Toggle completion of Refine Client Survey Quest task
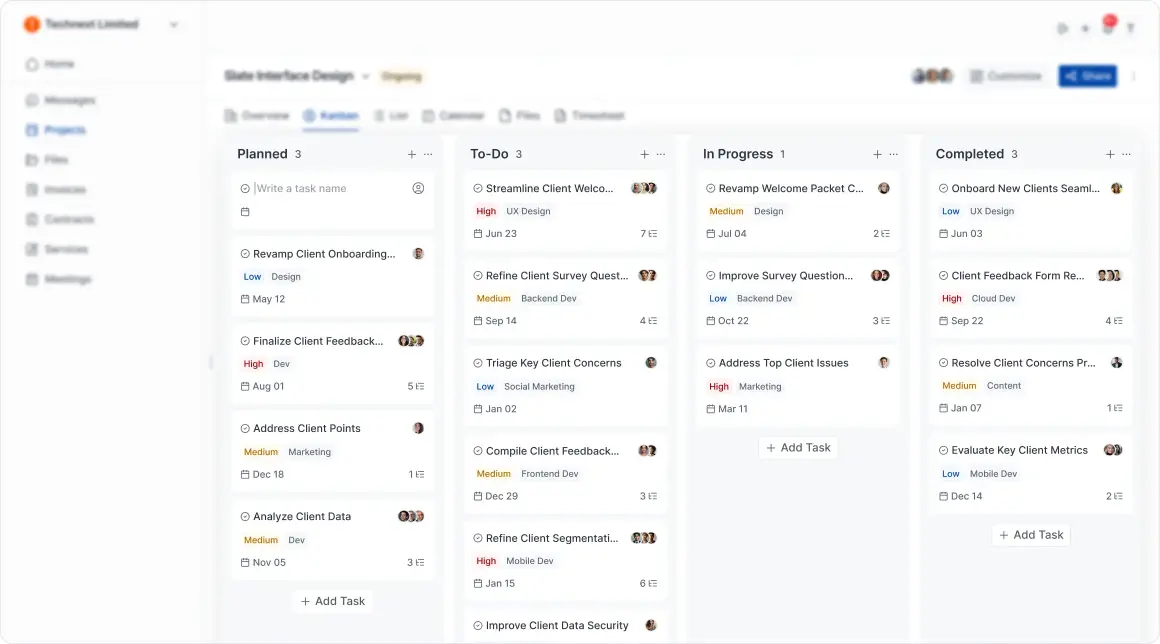Image resolution: width=1160 pixels, height=644 pixels. click(478, 276)
